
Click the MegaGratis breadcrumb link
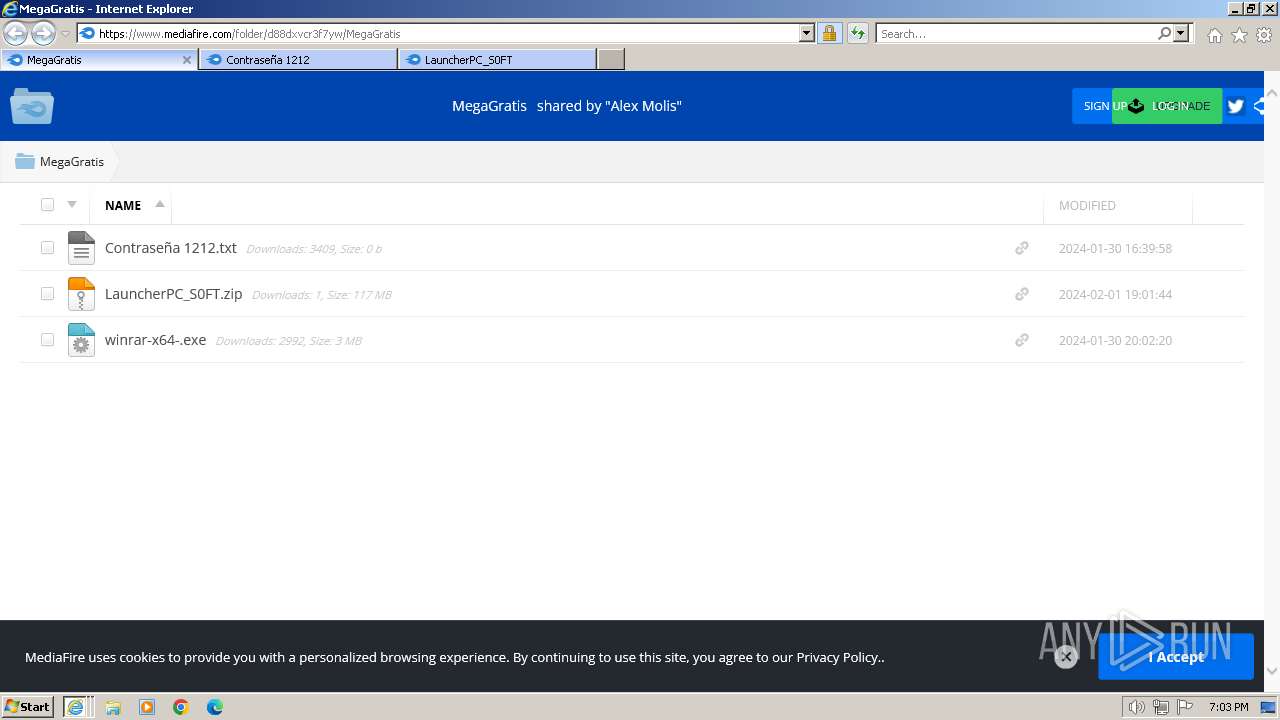72,161
